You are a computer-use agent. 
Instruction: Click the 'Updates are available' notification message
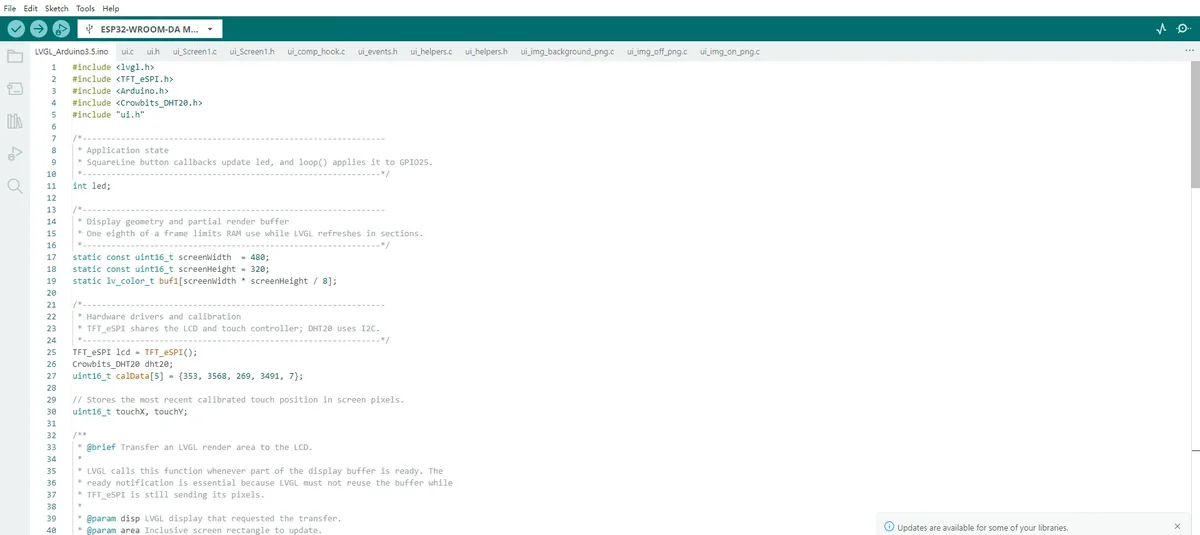tap(983, 527)
